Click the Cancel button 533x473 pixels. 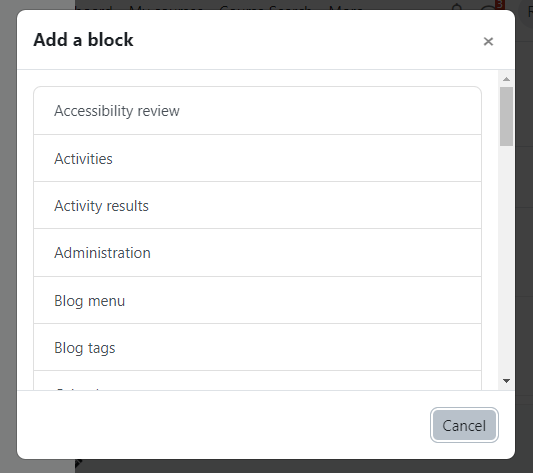click(464, 425)
